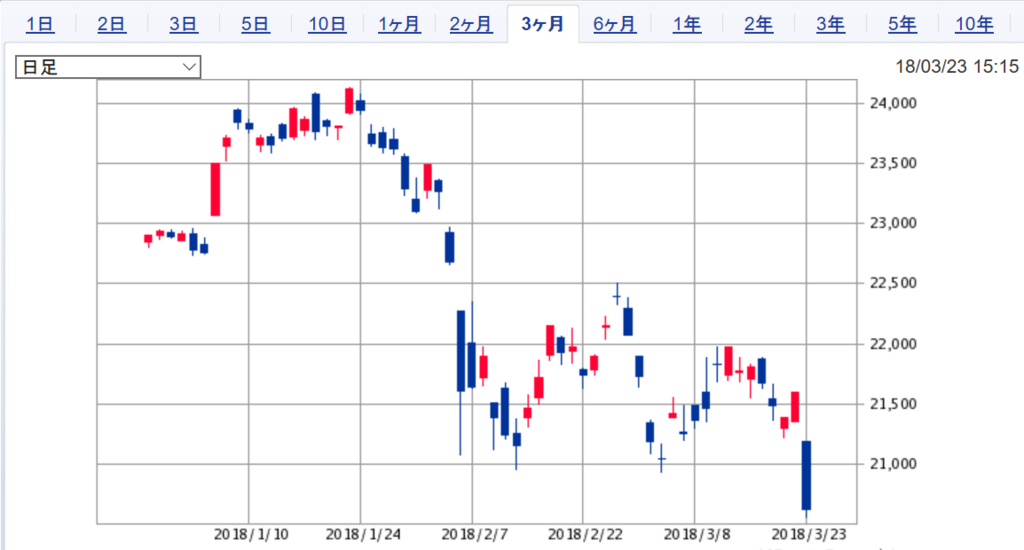Viewport: 1024px width, 550px height.
Task: Switch to the 2ヶ月 chart range
Action: click(471, 25)
